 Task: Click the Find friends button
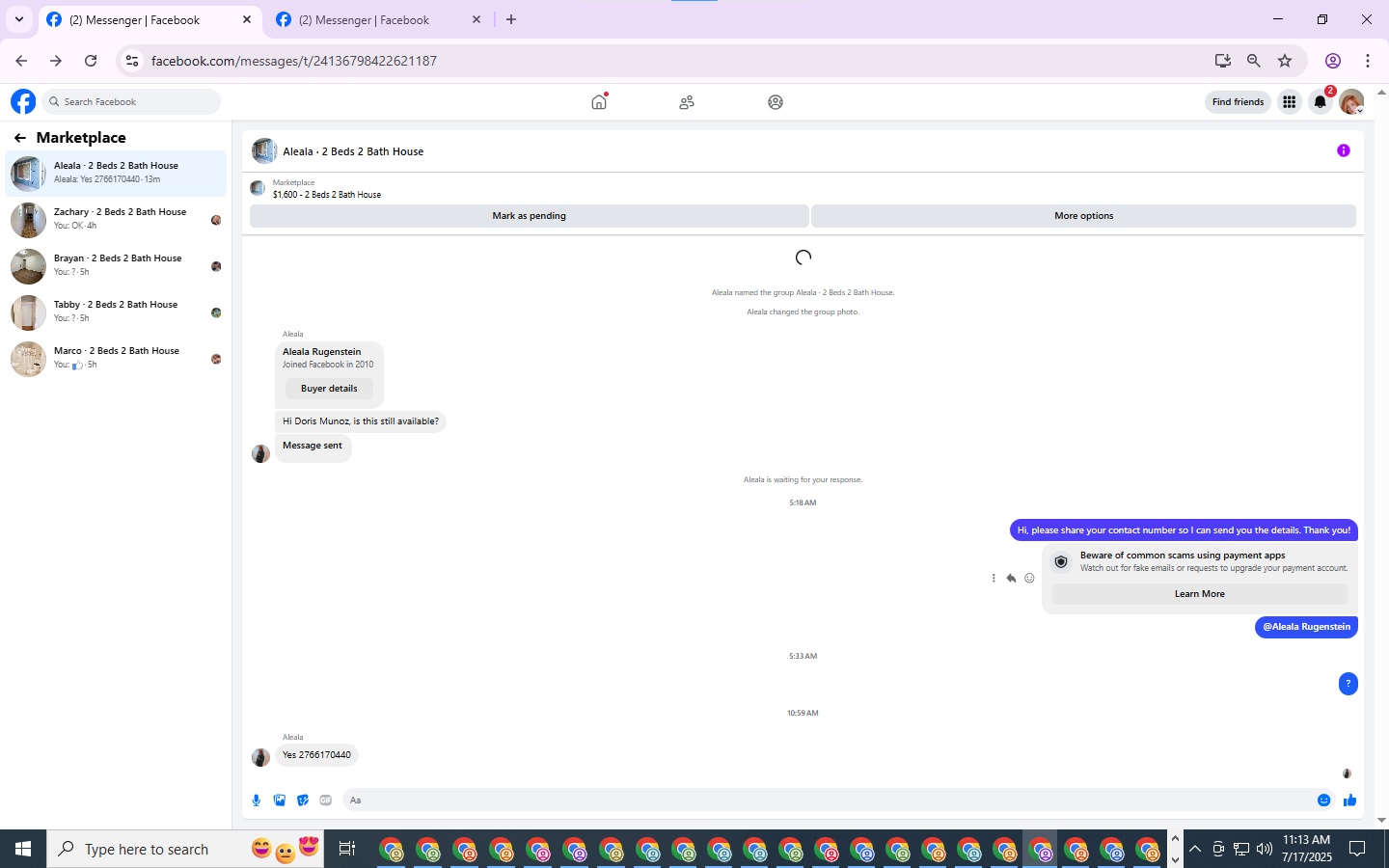(1238, 101)
